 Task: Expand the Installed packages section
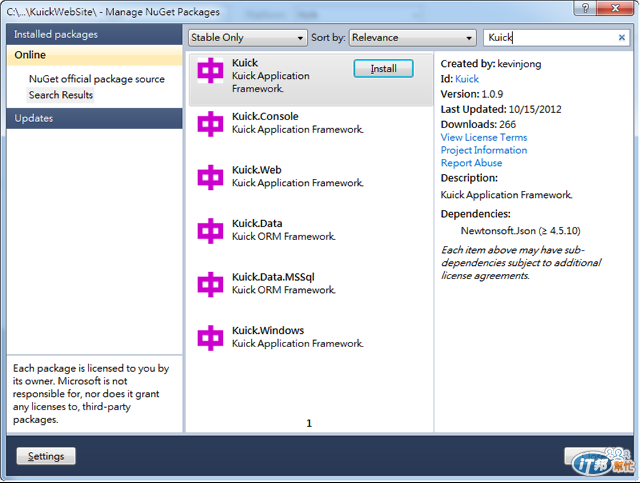[x=94, y=34]
